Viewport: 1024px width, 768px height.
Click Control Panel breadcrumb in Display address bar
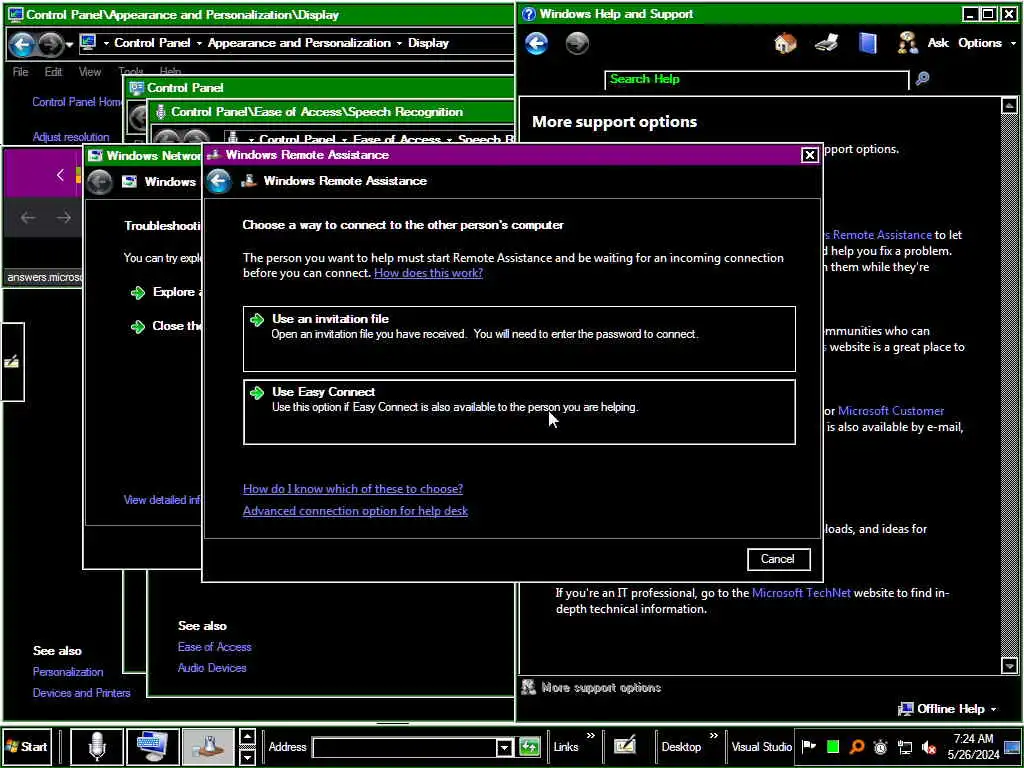[x=152, y=43]
